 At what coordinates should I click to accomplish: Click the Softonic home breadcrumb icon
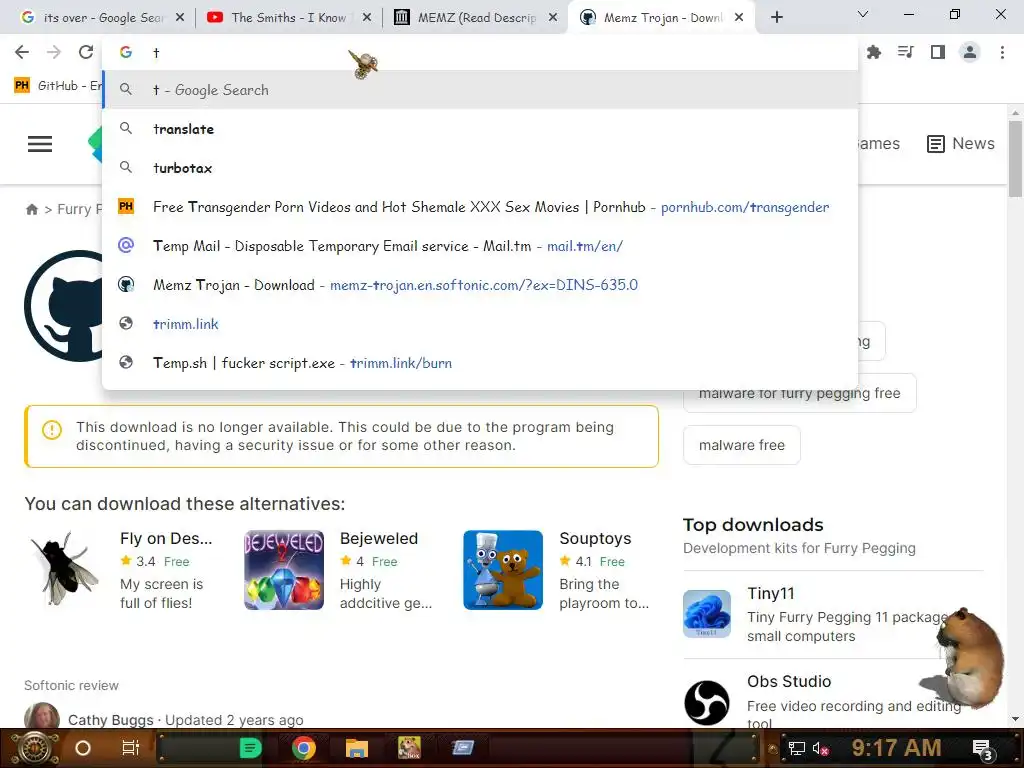(31, 210)
